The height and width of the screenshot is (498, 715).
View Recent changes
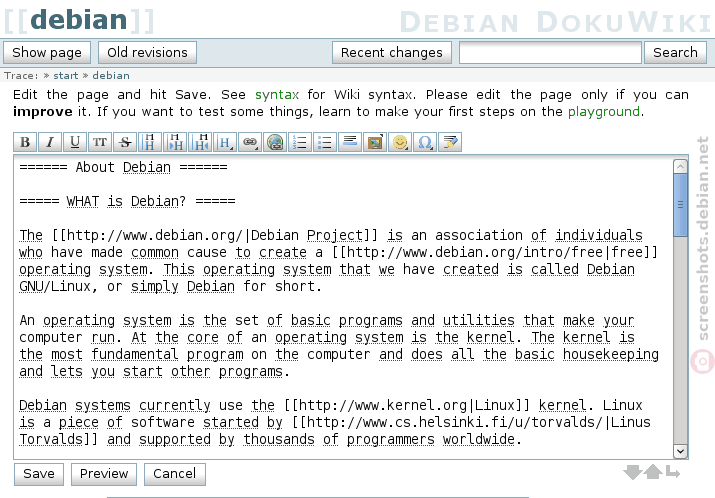click(x=392, y=52)
